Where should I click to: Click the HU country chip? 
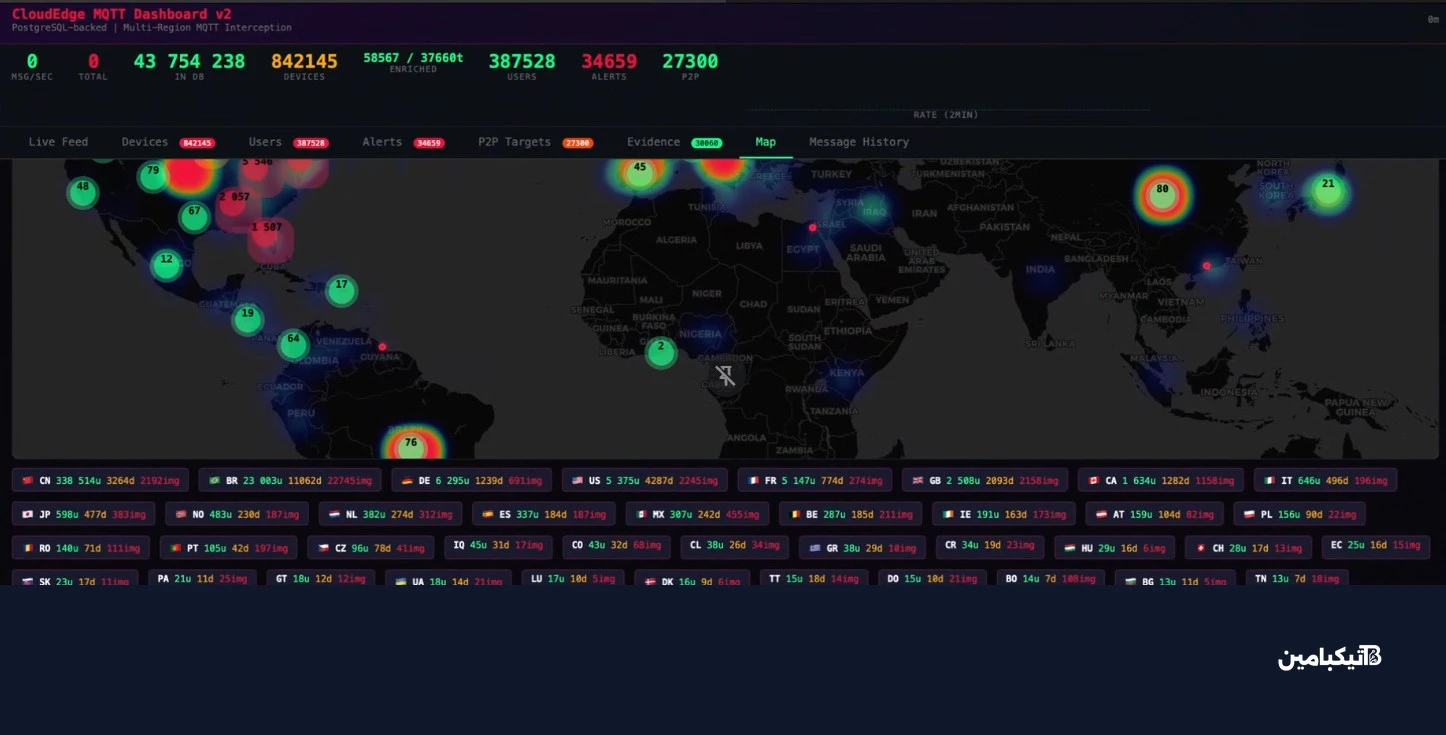tap(1114, 548)
